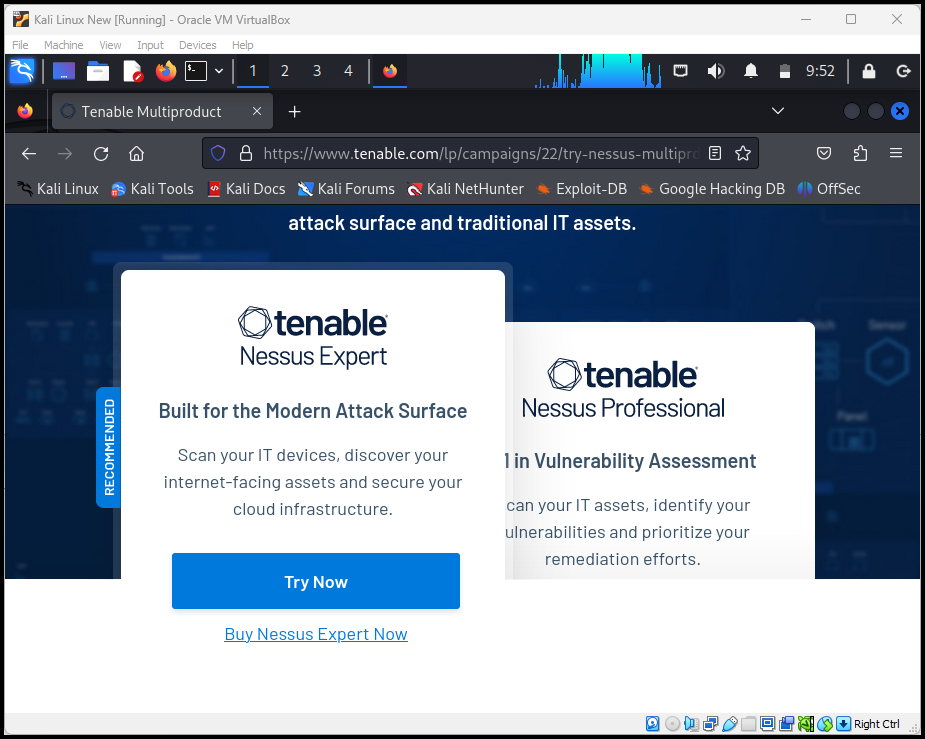Screen dimensions: 925x739
Task: Open the Google Hacking DB bookmark
Action: pos(712,189)
